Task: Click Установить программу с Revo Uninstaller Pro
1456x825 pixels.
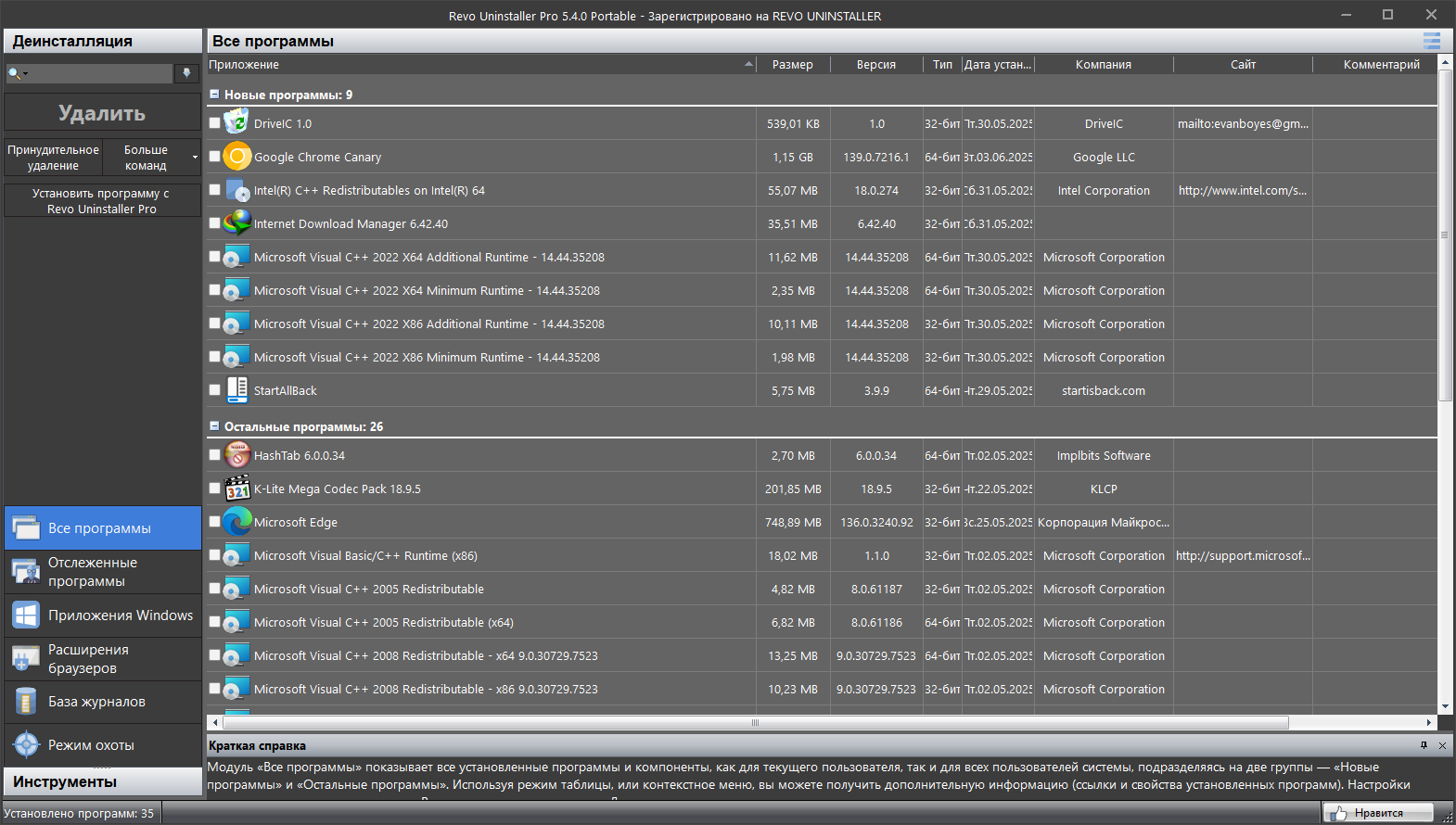Action: coord(102,201)
